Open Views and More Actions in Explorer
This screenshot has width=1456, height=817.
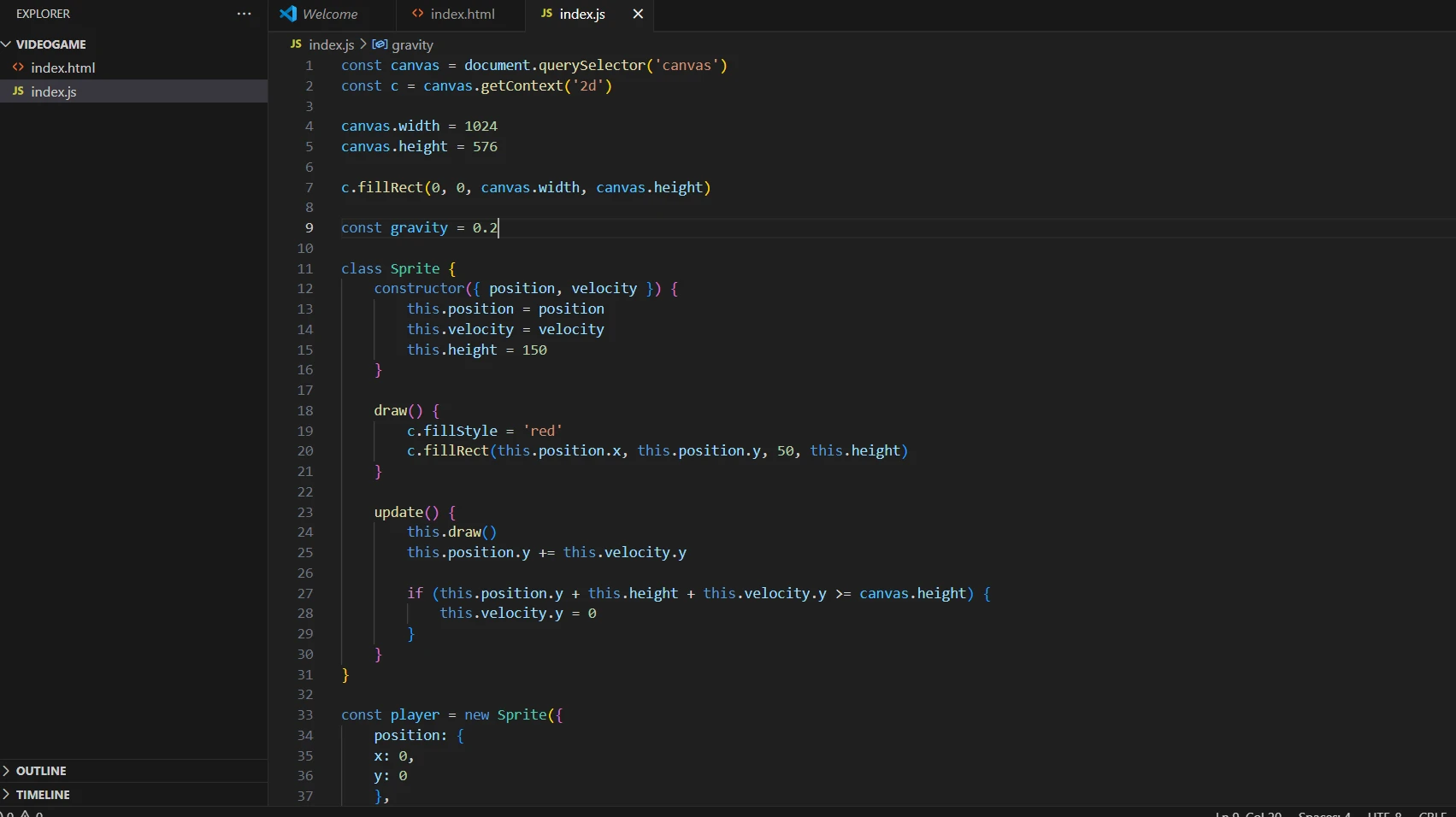244,14
